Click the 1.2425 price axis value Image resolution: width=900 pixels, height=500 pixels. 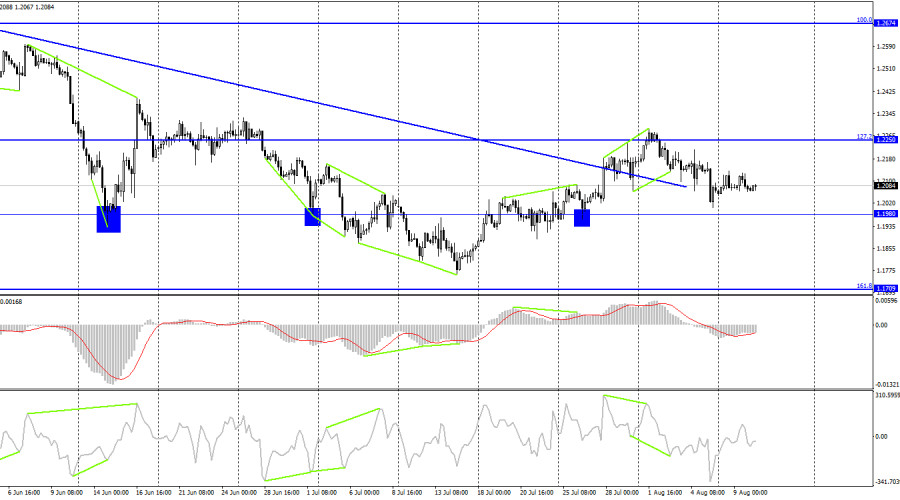(886, 92)
